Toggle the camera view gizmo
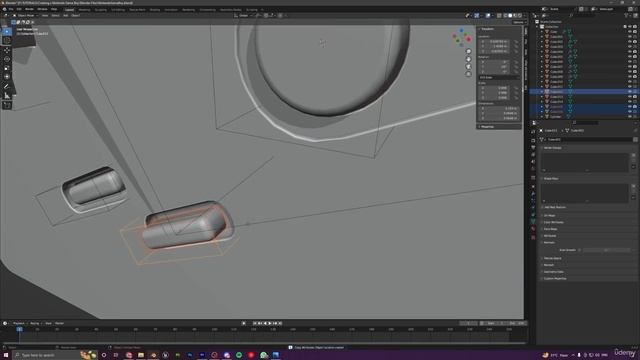 pos(469,67)
